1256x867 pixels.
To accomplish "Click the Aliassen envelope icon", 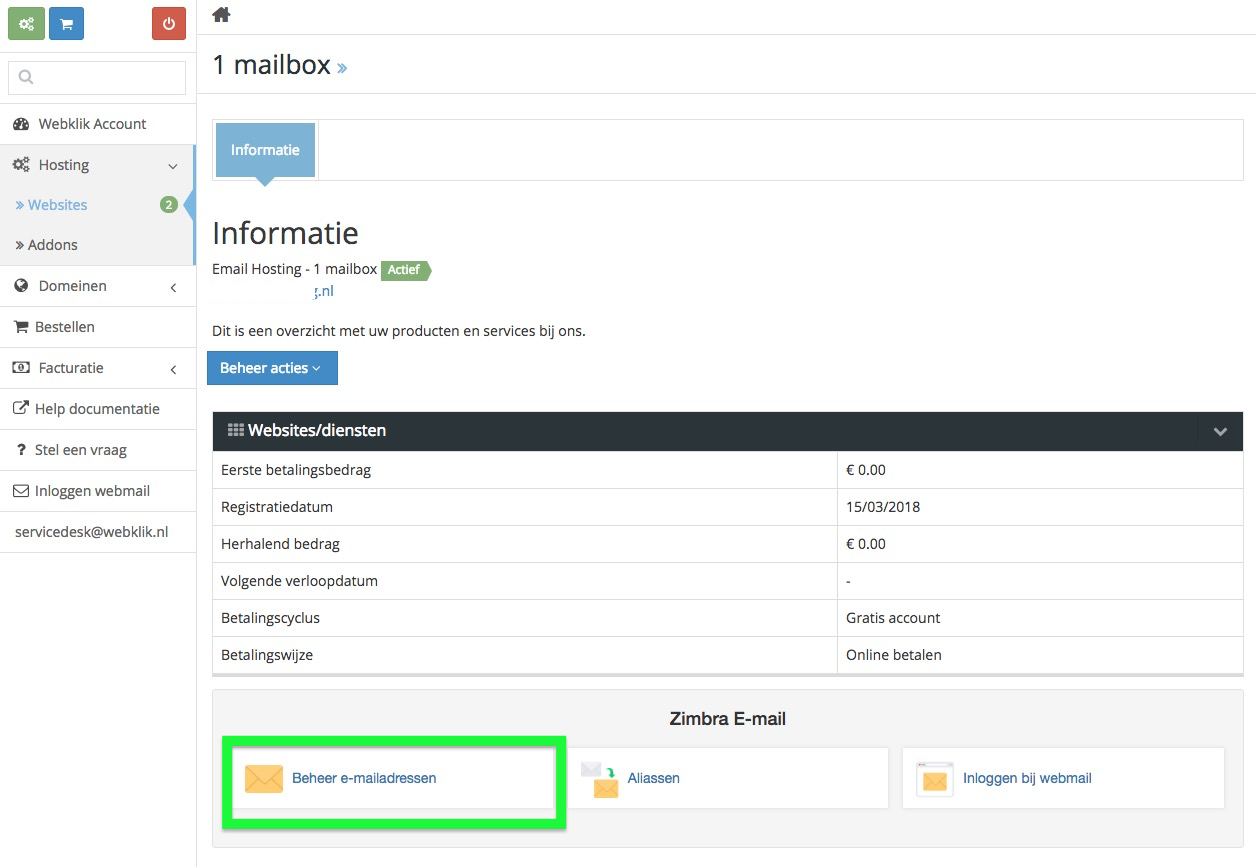I will tap(600, 779).
